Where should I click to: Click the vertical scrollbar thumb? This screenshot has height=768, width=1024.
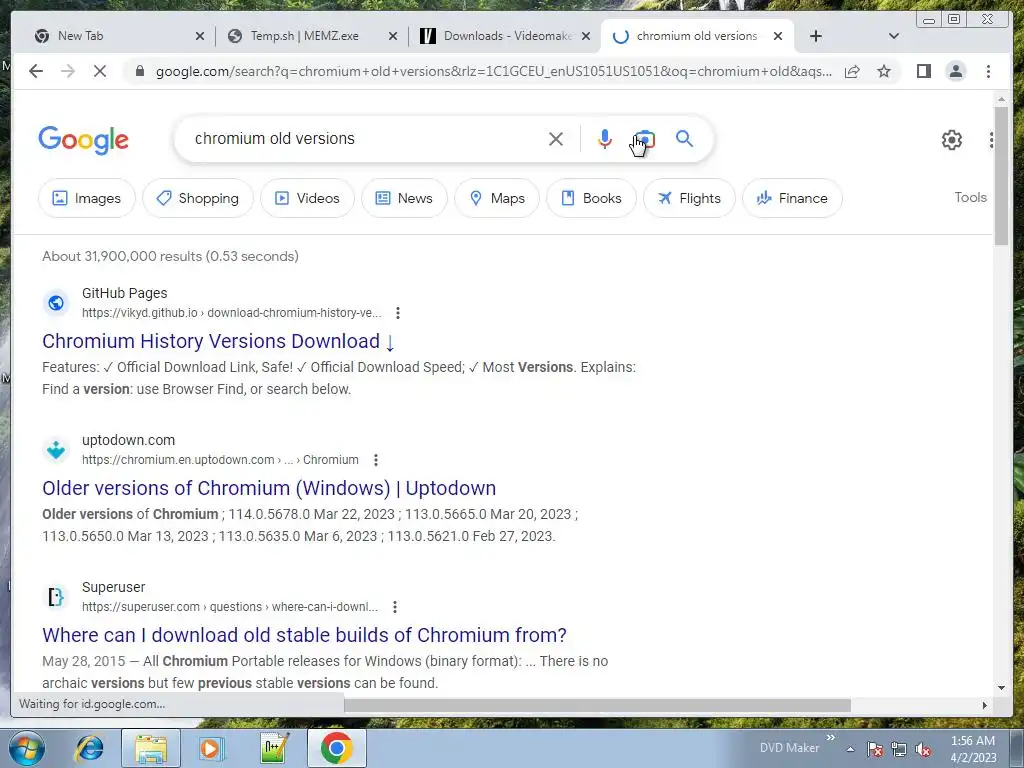tap(1001, 176)
